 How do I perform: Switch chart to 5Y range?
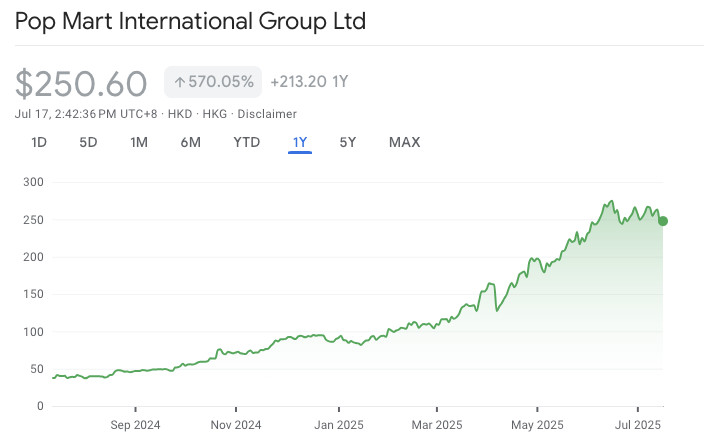click(348, 142)
